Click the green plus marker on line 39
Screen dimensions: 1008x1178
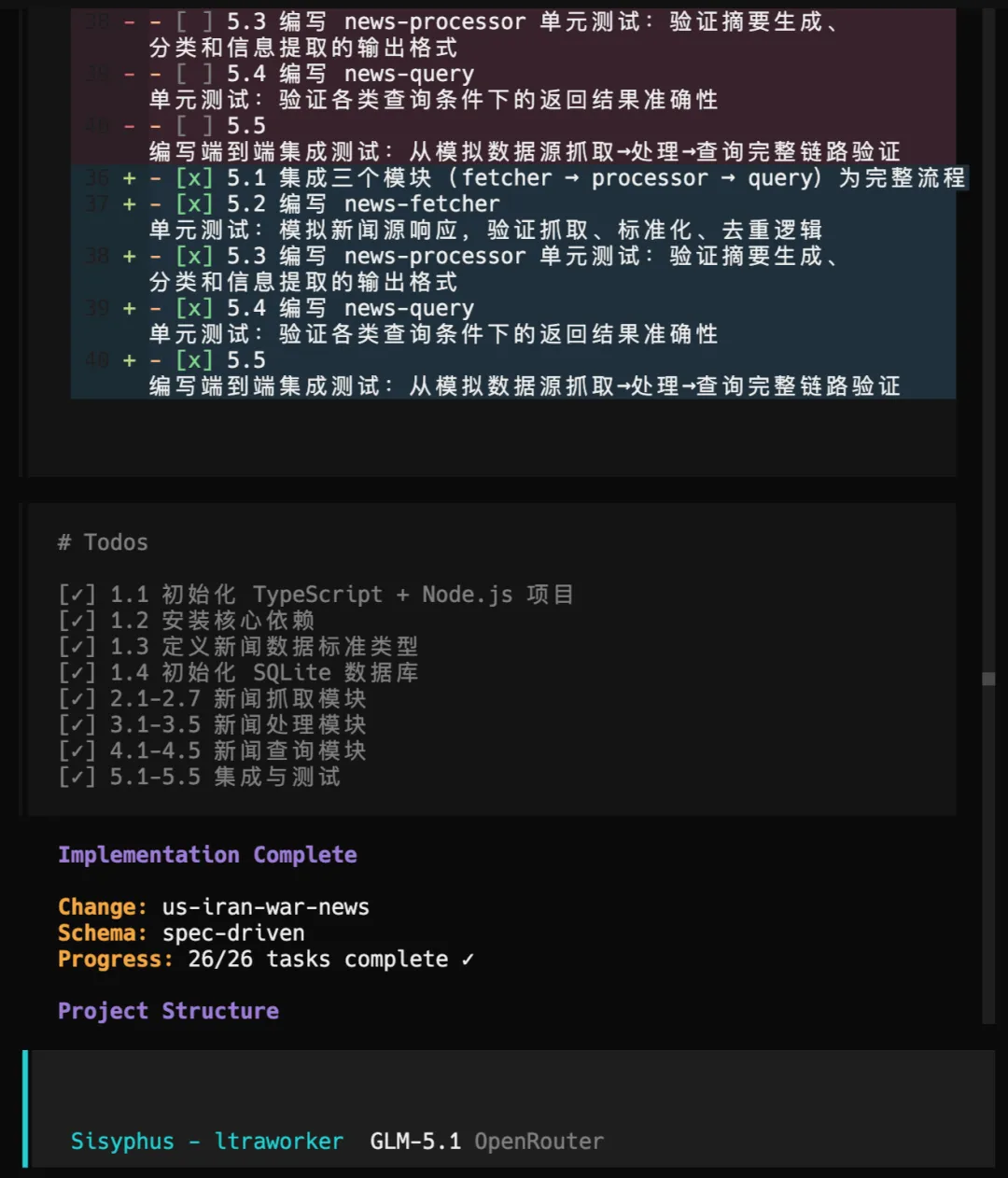129,309
